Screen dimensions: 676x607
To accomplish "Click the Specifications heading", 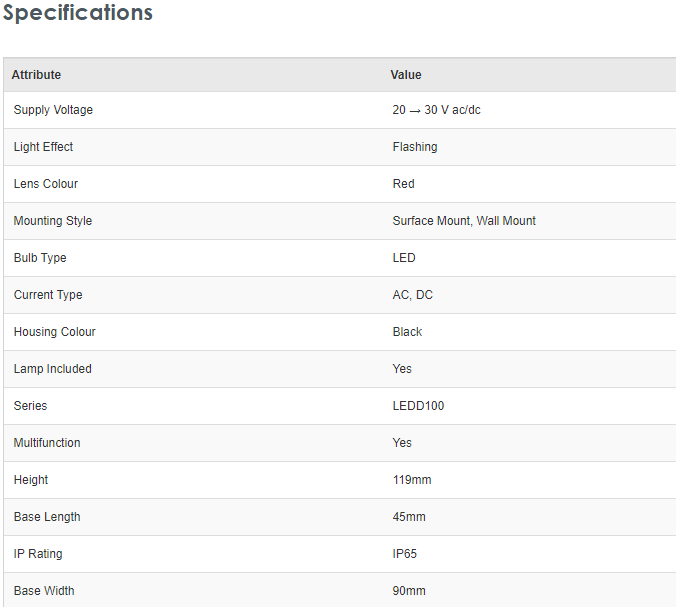I will [78, 13].
